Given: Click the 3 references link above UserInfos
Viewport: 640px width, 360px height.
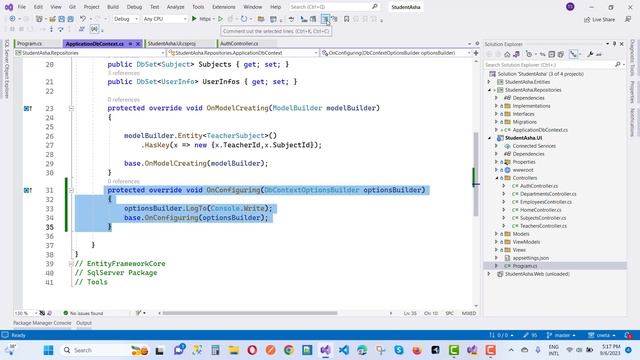Looking at the screenshot, I should tap(124, 73).
